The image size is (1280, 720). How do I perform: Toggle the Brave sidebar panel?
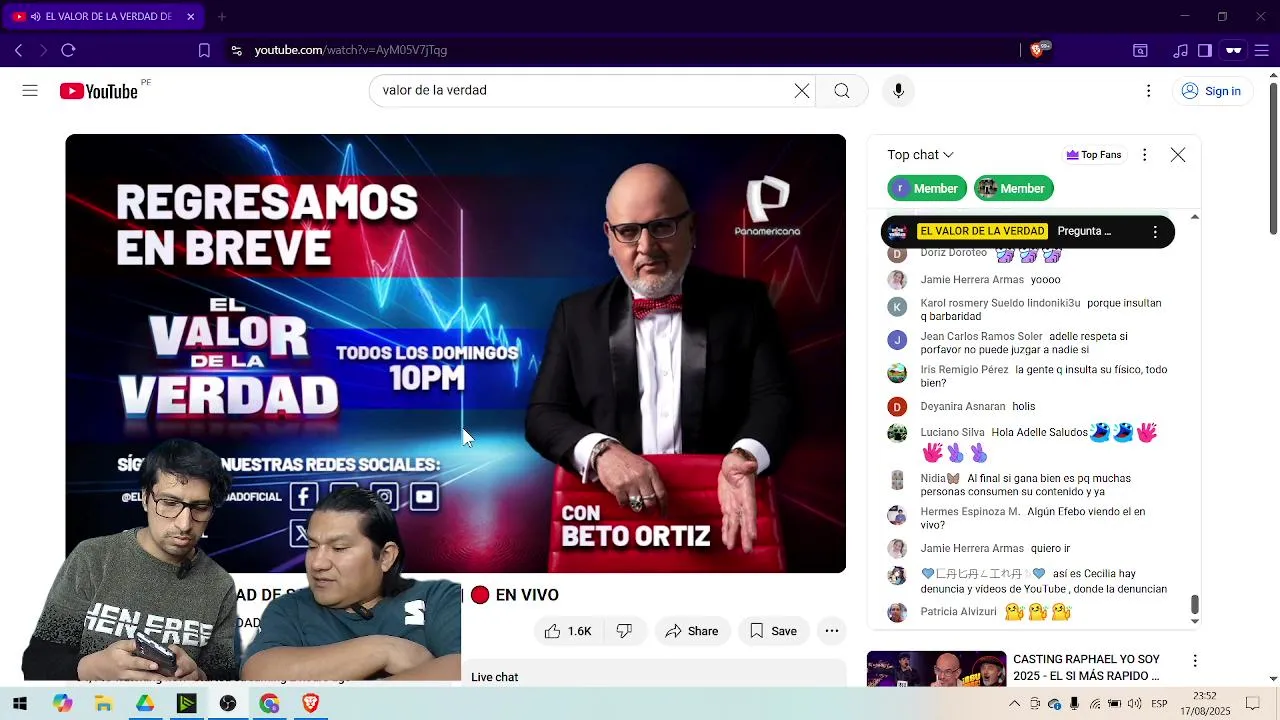pyautogui.click(x=1205, y=50)
